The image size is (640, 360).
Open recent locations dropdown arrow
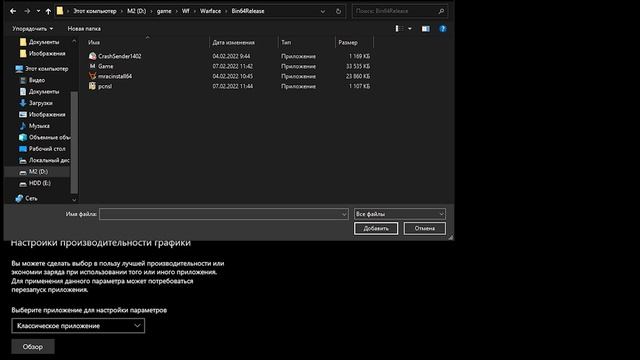38,11
